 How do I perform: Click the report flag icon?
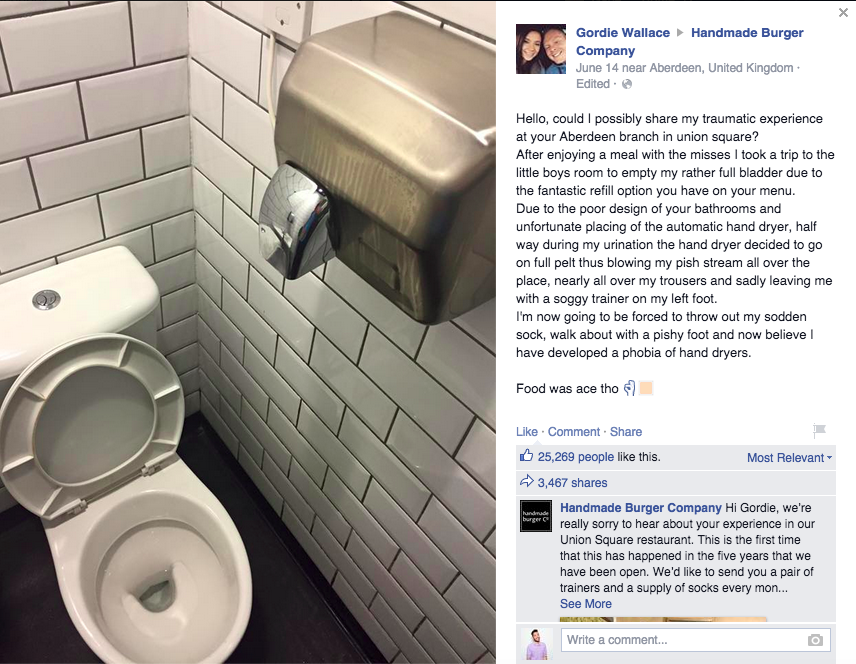(819, 431)
